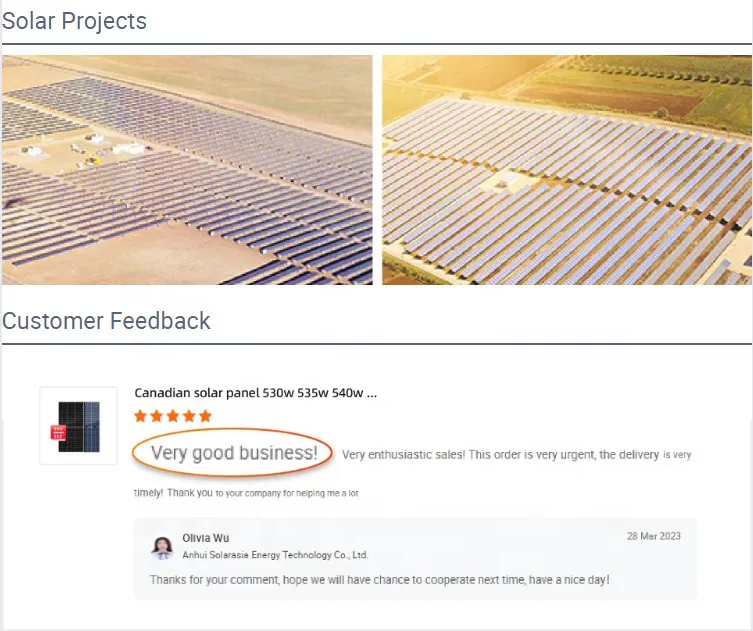The width and height of the screenshot is (753, 631).
Task: Select the Solar Projects section heading
Action: [x=75, y=21]
